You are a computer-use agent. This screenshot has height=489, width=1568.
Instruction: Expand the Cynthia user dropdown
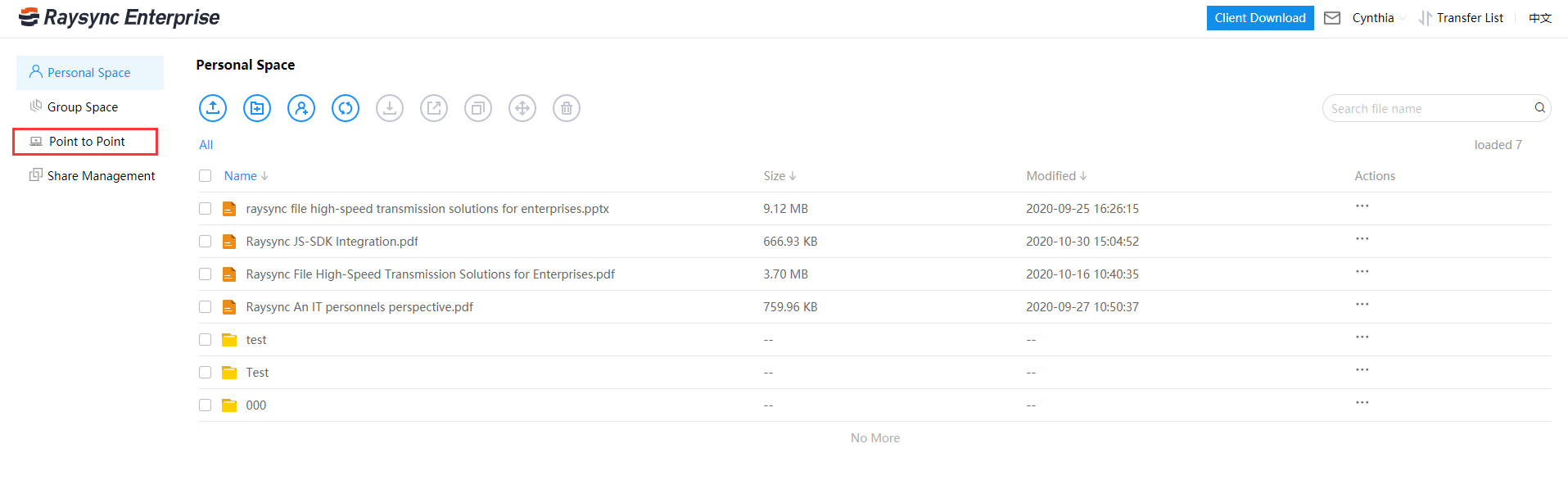(1379, 18)
